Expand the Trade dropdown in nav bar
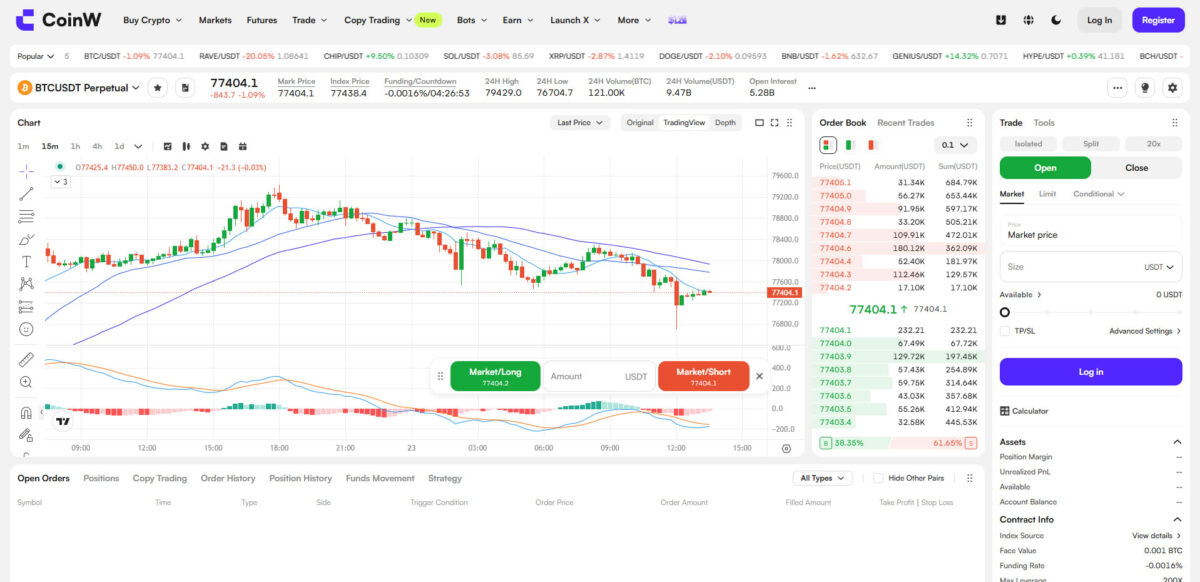 click(x=309, y=20)
